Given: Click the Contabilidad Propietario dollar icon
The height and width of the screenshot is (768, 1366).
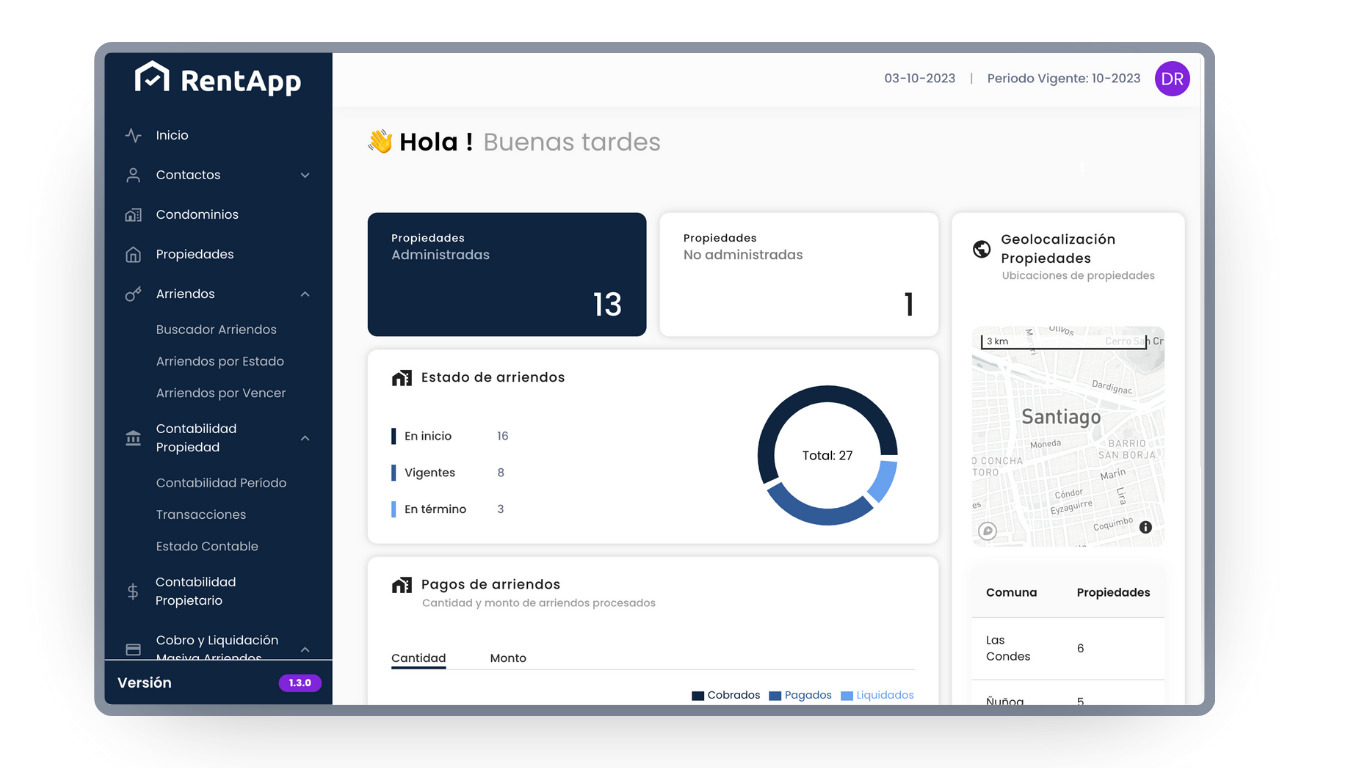Looking at the screenshot, I should [x=133, y=592].
